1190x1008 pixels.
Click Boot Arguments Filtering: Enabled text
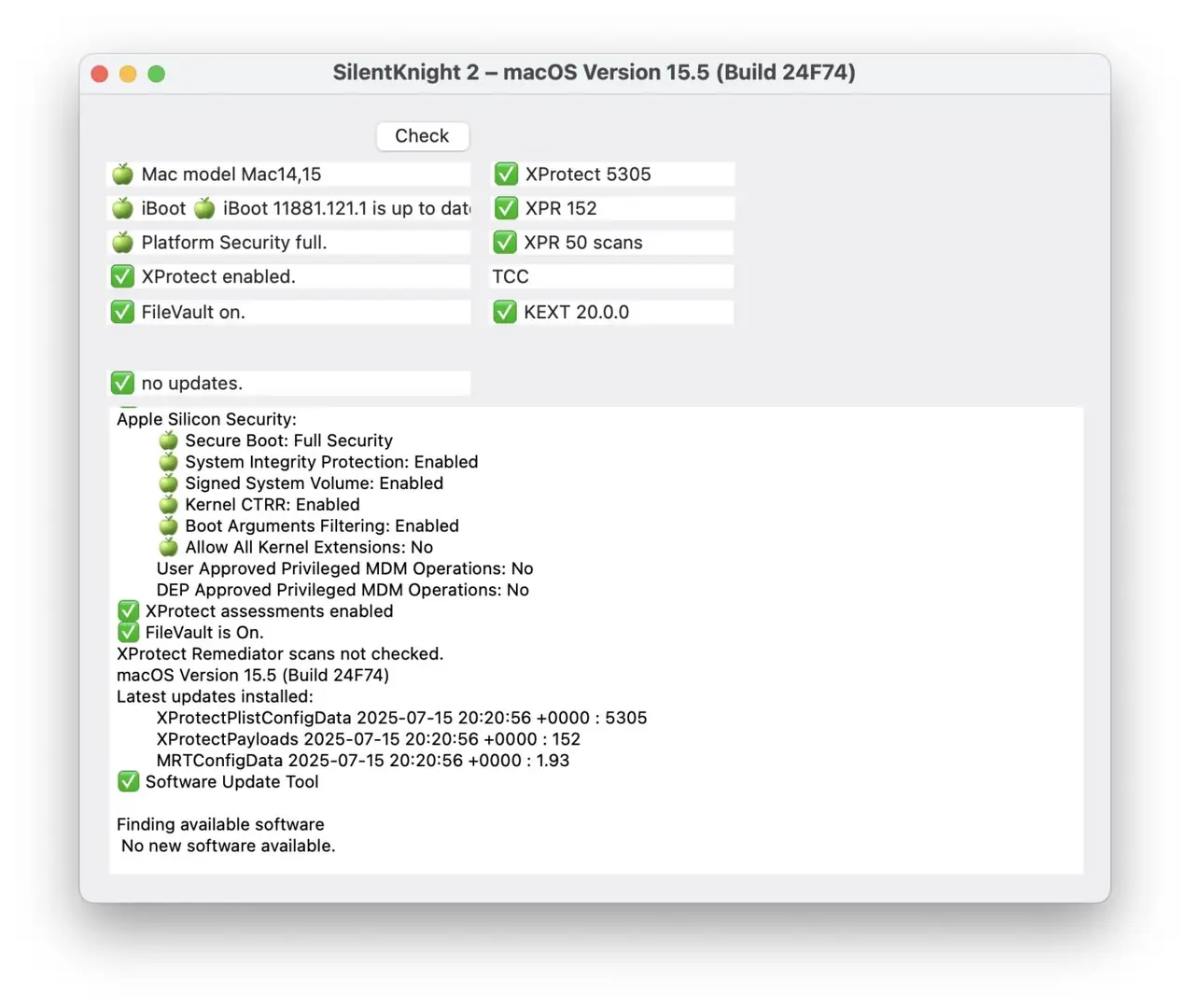click(x=322, y=525)
